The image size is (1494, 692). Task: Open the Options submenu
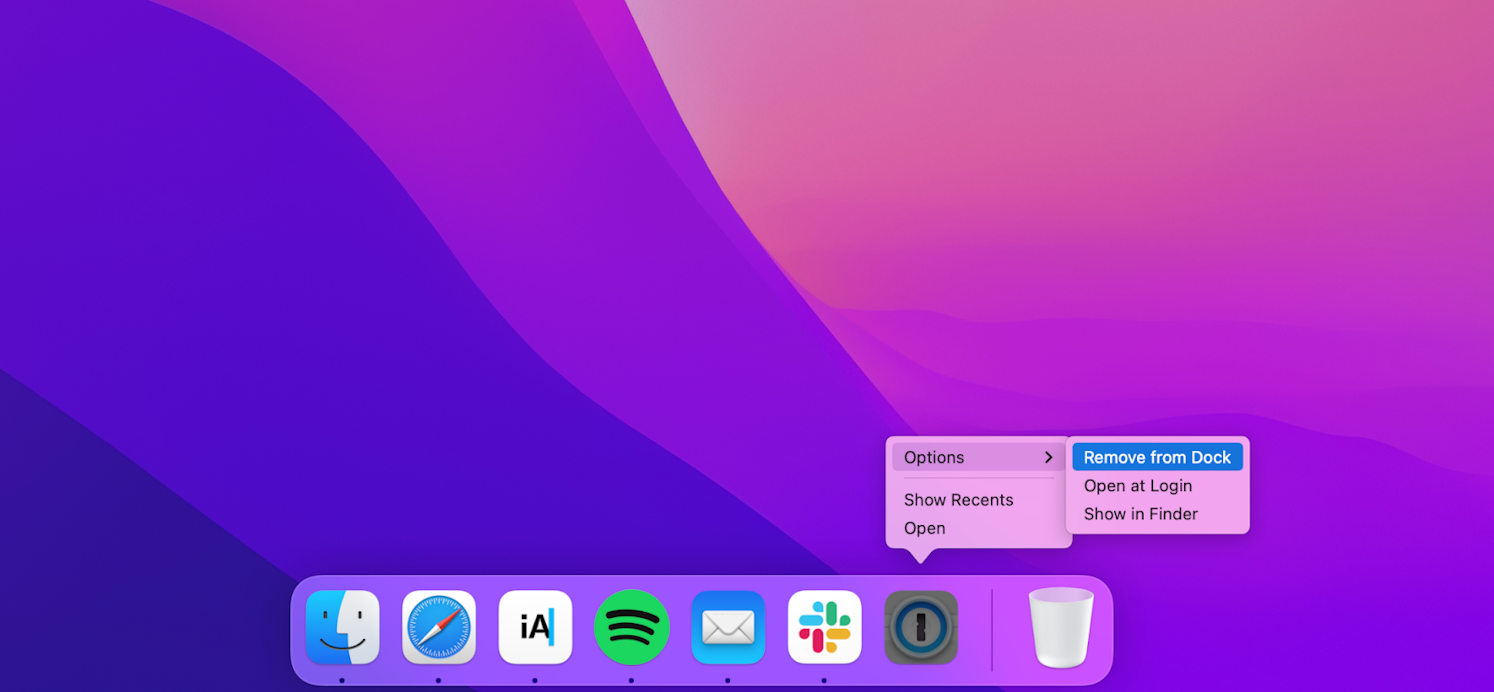tap(935, 457)
